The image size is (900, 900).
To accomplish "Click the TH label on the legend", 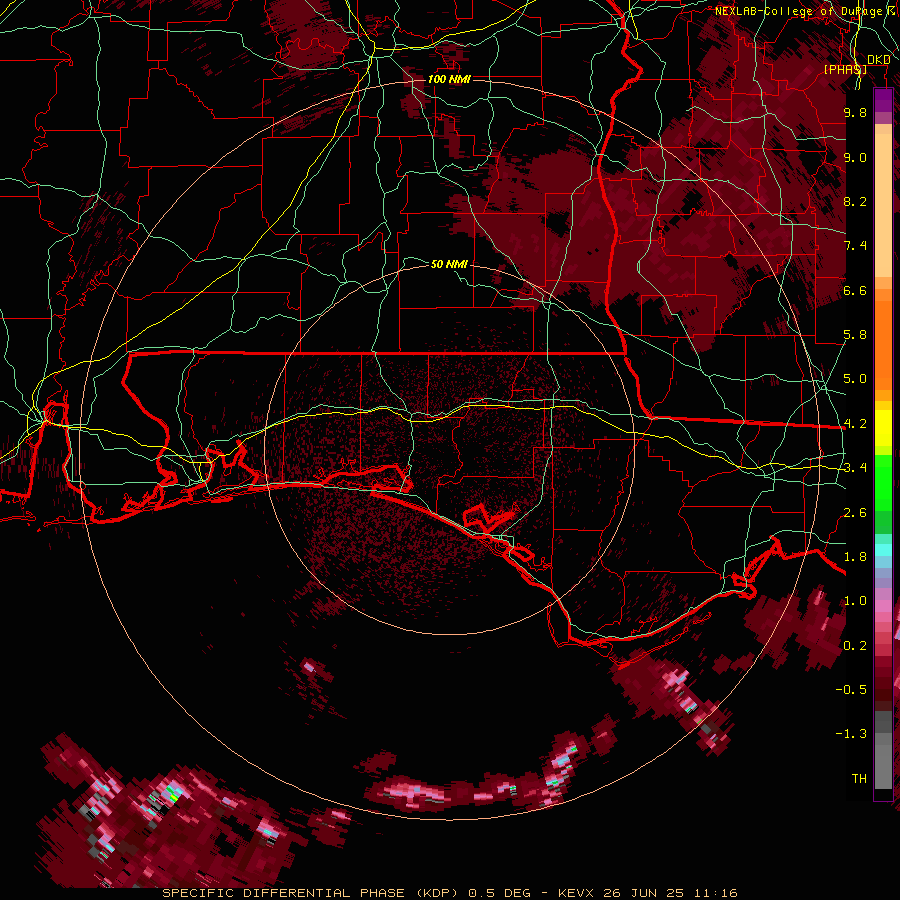I will 859,779.
